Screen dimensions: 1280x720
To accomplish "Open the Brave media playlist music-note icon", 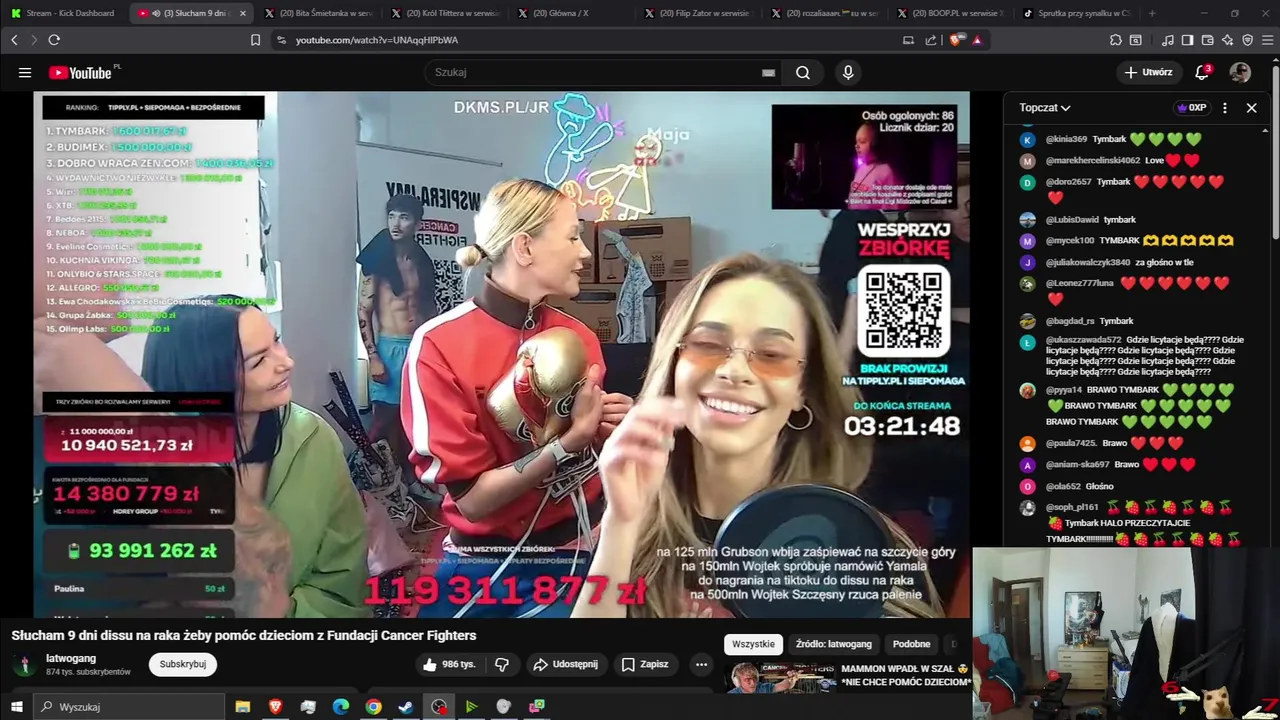I will tap(1168, 40).
